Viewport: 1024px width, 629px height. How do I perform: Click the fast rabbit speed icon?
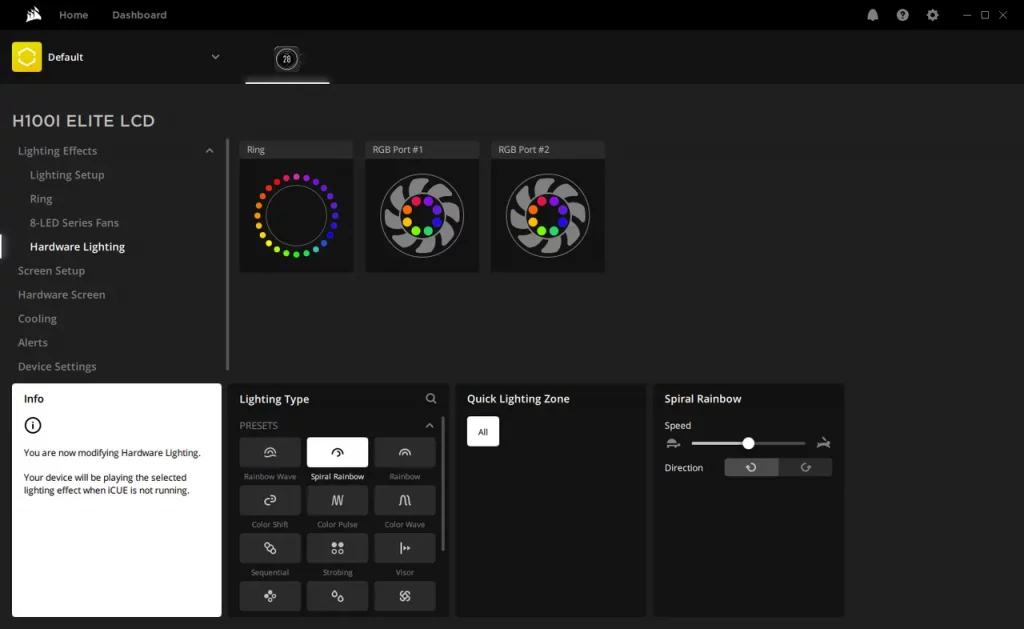824,443
